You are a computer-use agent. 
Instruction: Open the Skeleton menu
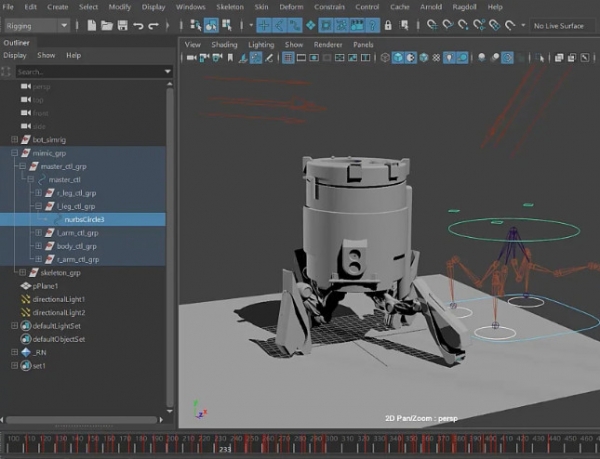pos(229,7)
